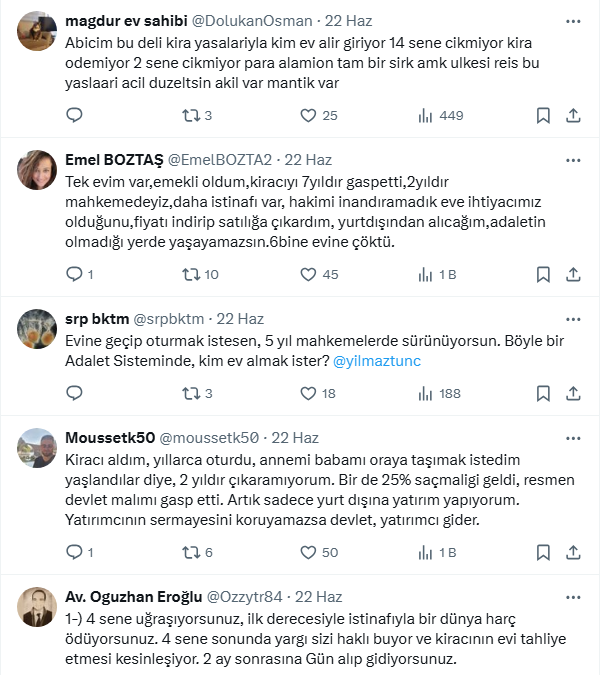Reply to magdur ev sahibi's tweet
The image size is (606, 675).
[74, 116]
